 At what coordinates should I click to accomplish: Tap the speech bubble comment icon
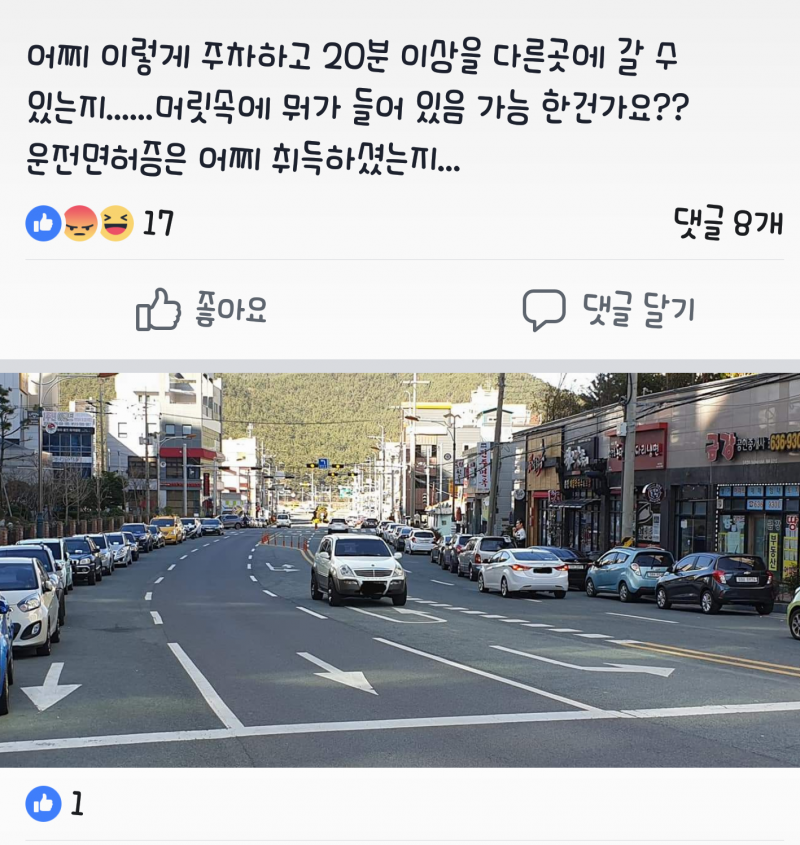pos(544,310)
